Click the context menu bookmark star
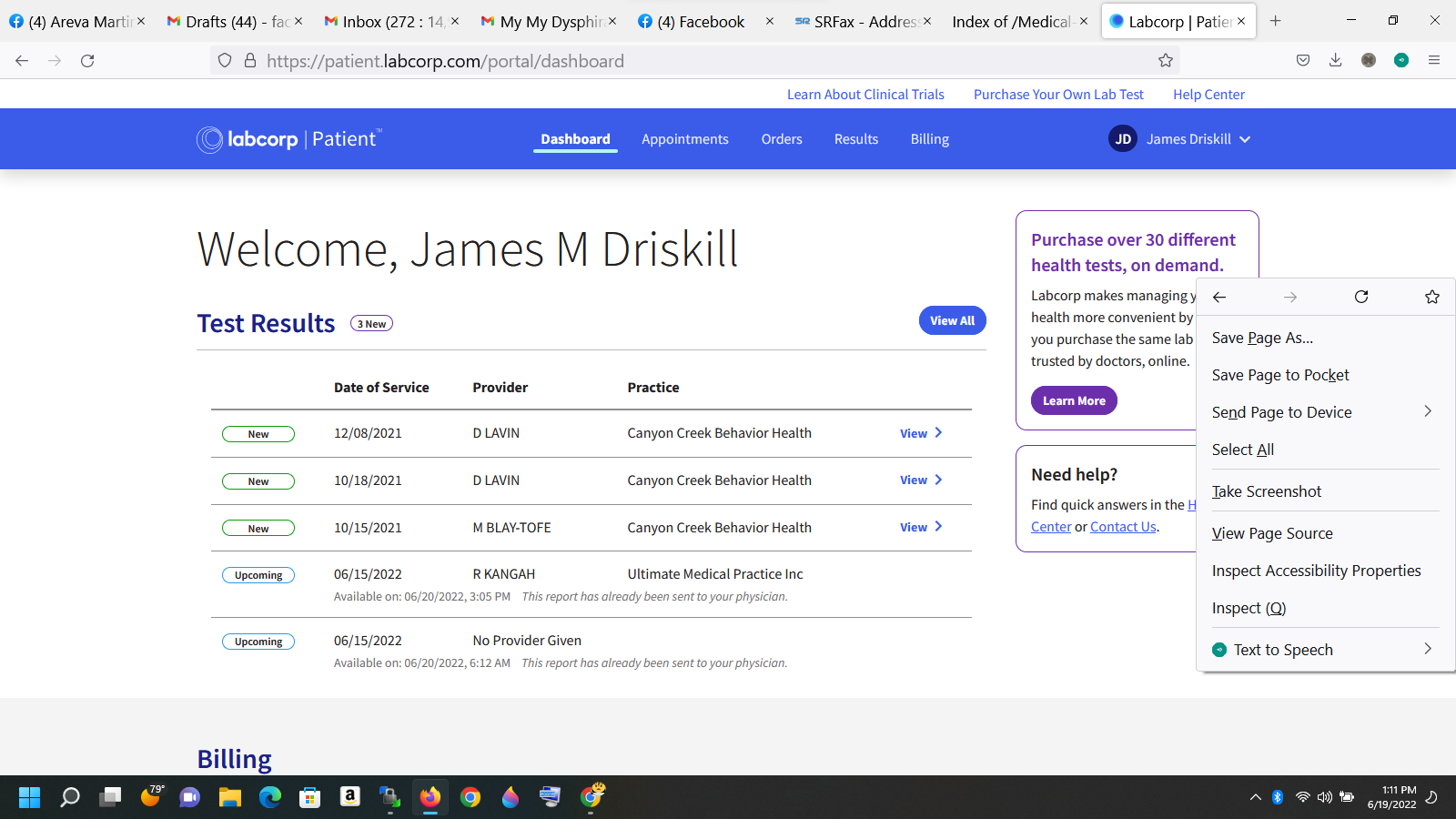The height and width of the screenshot is (819, 1456). [x=1432, y=297]
